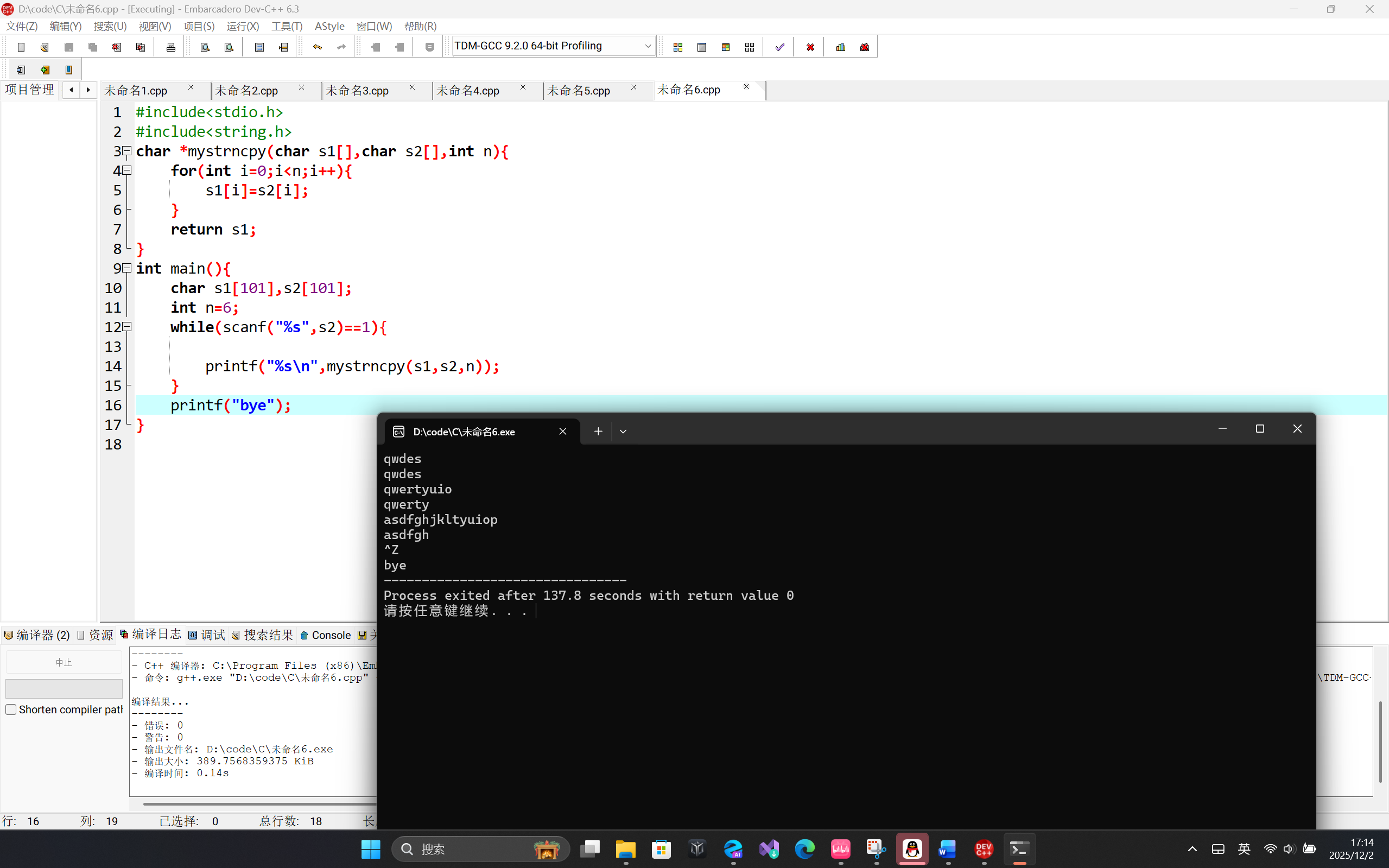Open the 运行(X) menu
Viewport: 1389px width, 868px height.
pyautogui.click(x=242, y=27)
